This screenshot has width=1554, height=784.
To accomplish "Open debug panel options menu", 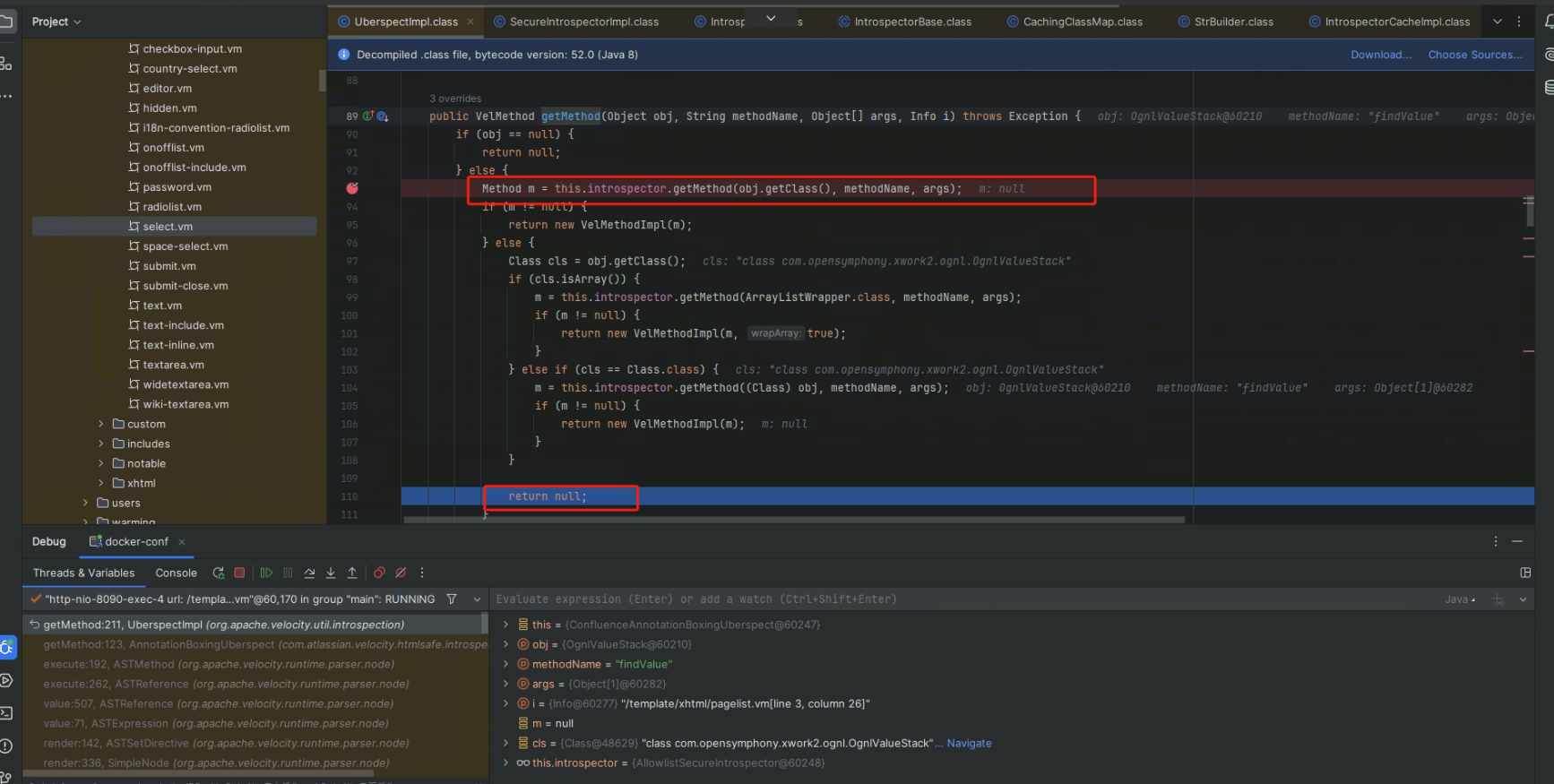I will (1496, 541).
